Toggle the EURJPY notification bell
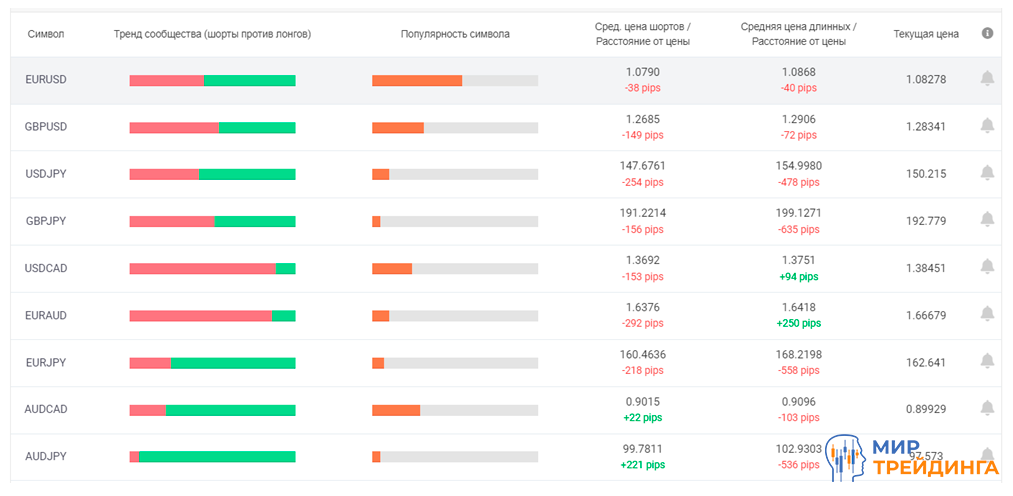Viewport: 1013px width, 496px height. pyautogui.click(x=987, y=361)
